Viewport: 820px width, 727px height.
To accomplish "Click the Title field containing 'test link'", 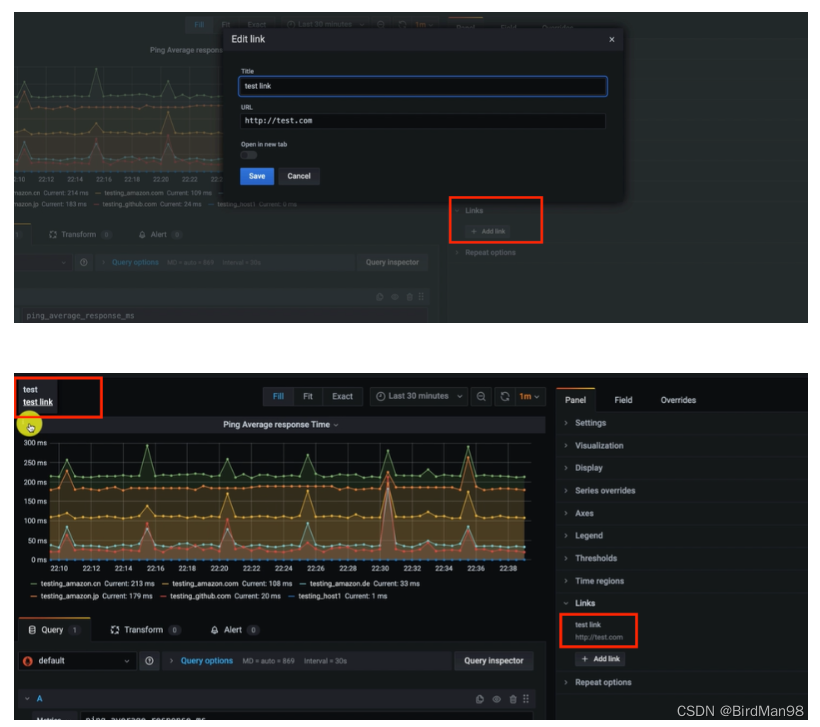I will pyautogui.click(x=423, y=86).
